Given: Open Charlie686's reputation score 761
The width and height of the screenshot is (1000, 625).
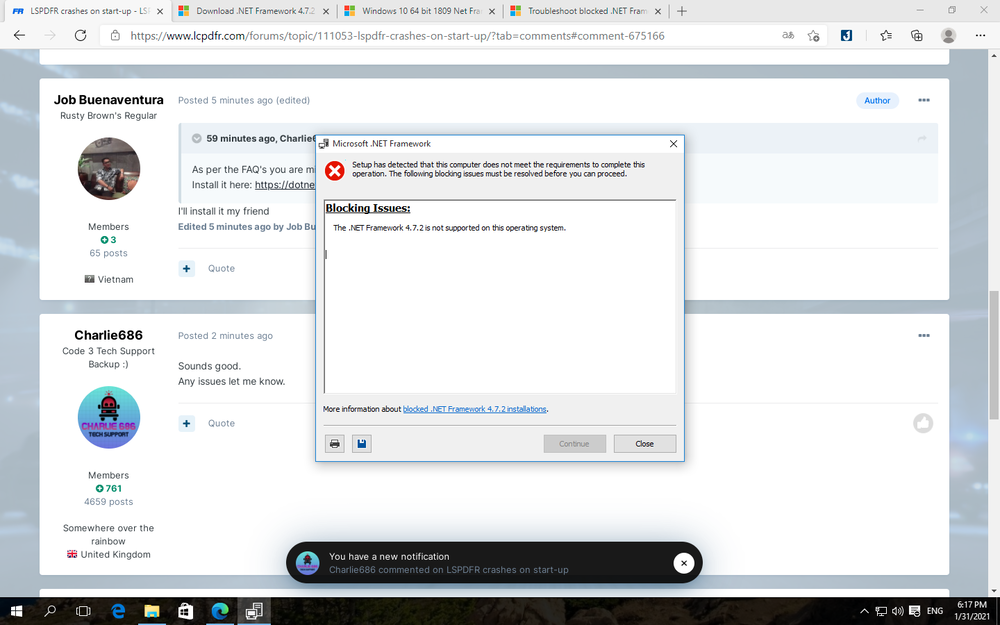Looking at the screenshot, I should click(x=108, y=489).
